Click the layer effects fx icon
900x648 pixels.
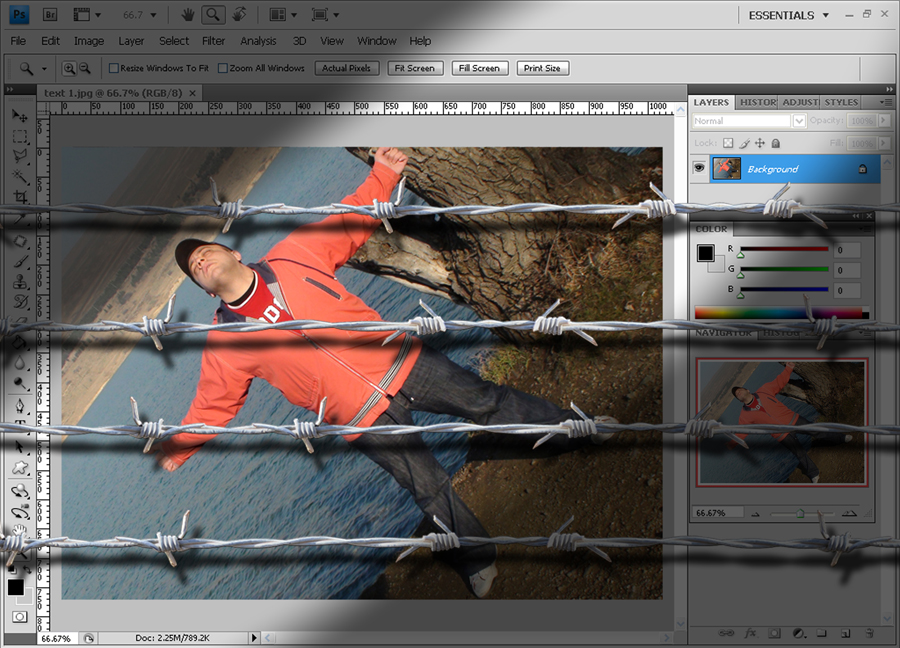click(748, 633)
